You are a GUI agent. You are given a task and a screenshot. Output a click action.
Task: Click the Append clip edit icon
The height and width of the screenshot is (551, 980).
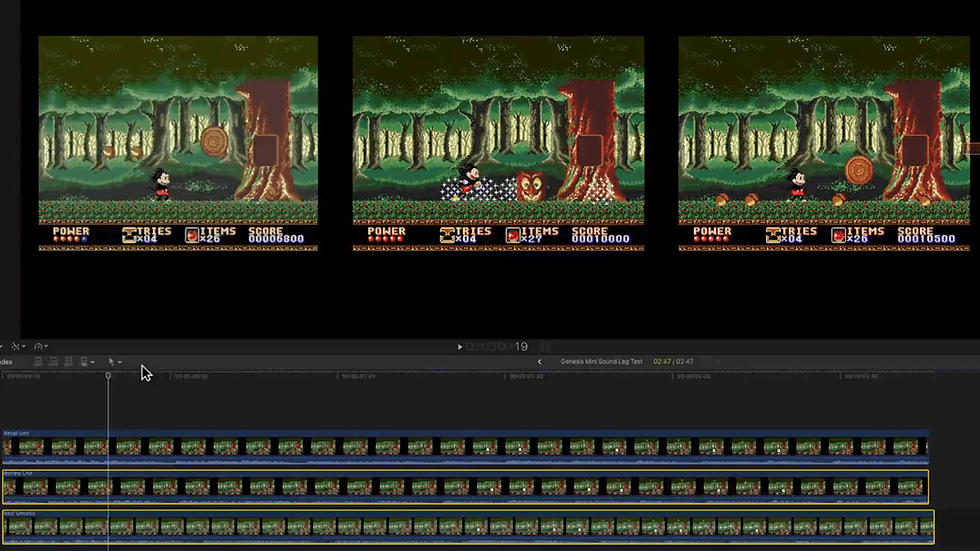pos(68,361)
